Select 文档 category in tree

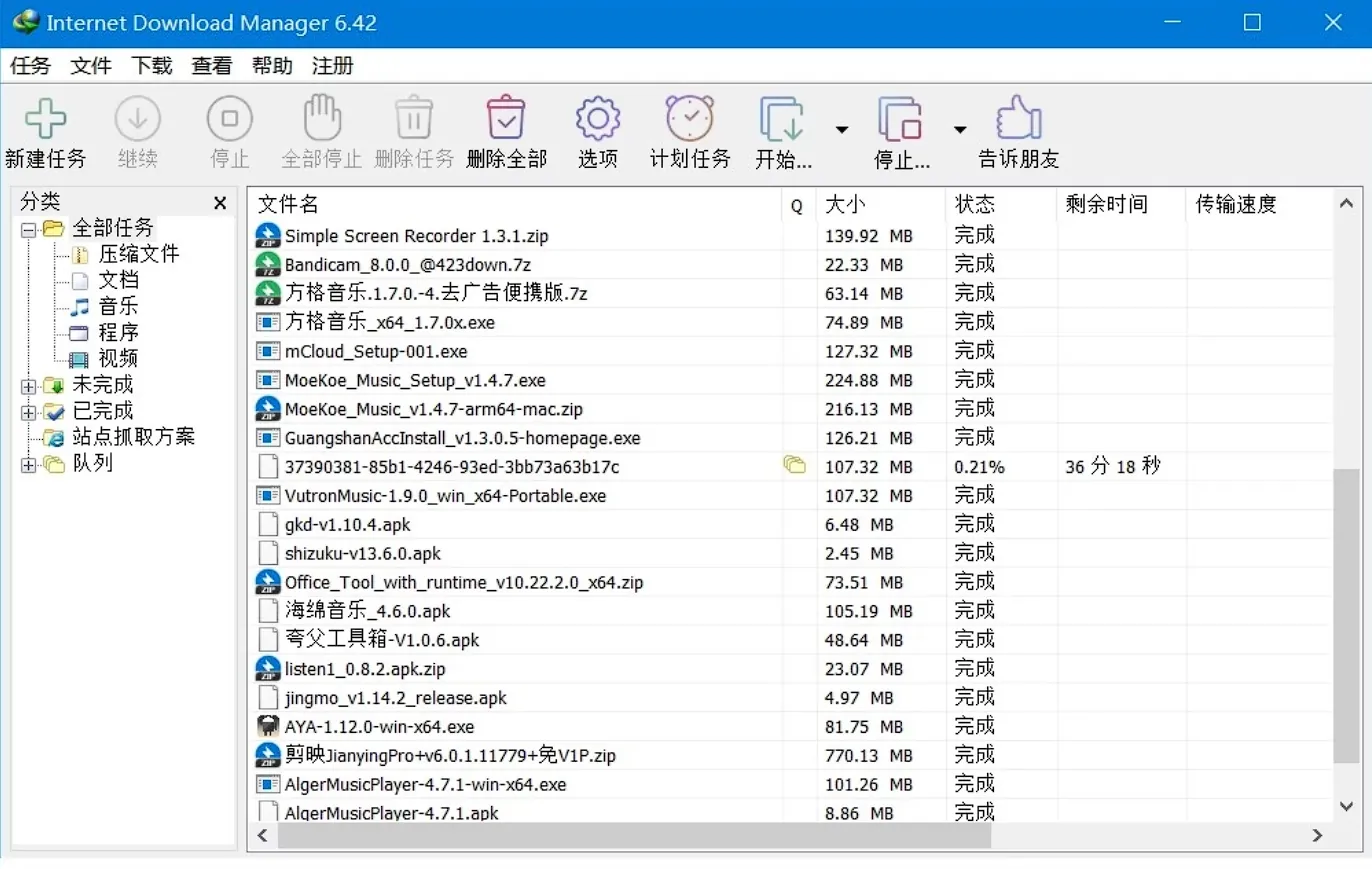coord(118,280)
